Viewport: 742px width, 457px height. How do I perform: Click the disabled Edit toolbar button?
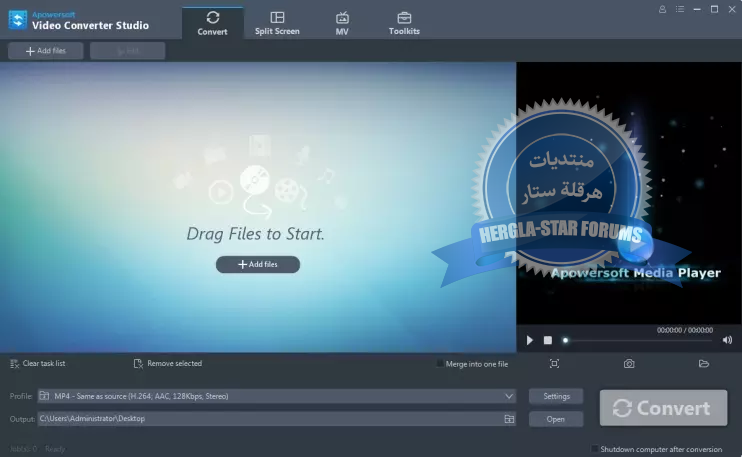128,51
